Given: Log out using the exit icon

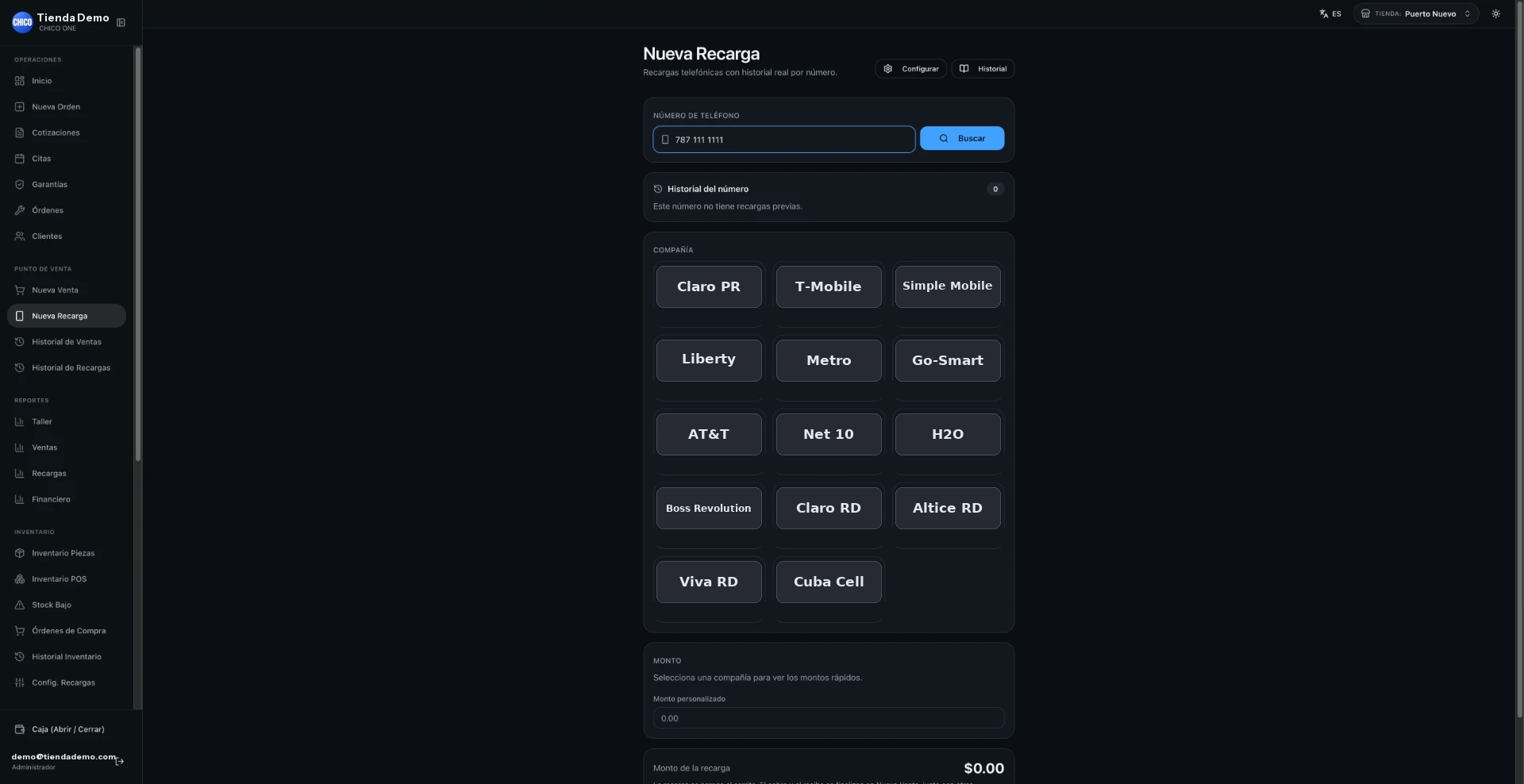Looking at the screenshot, I should pos(120,762).
